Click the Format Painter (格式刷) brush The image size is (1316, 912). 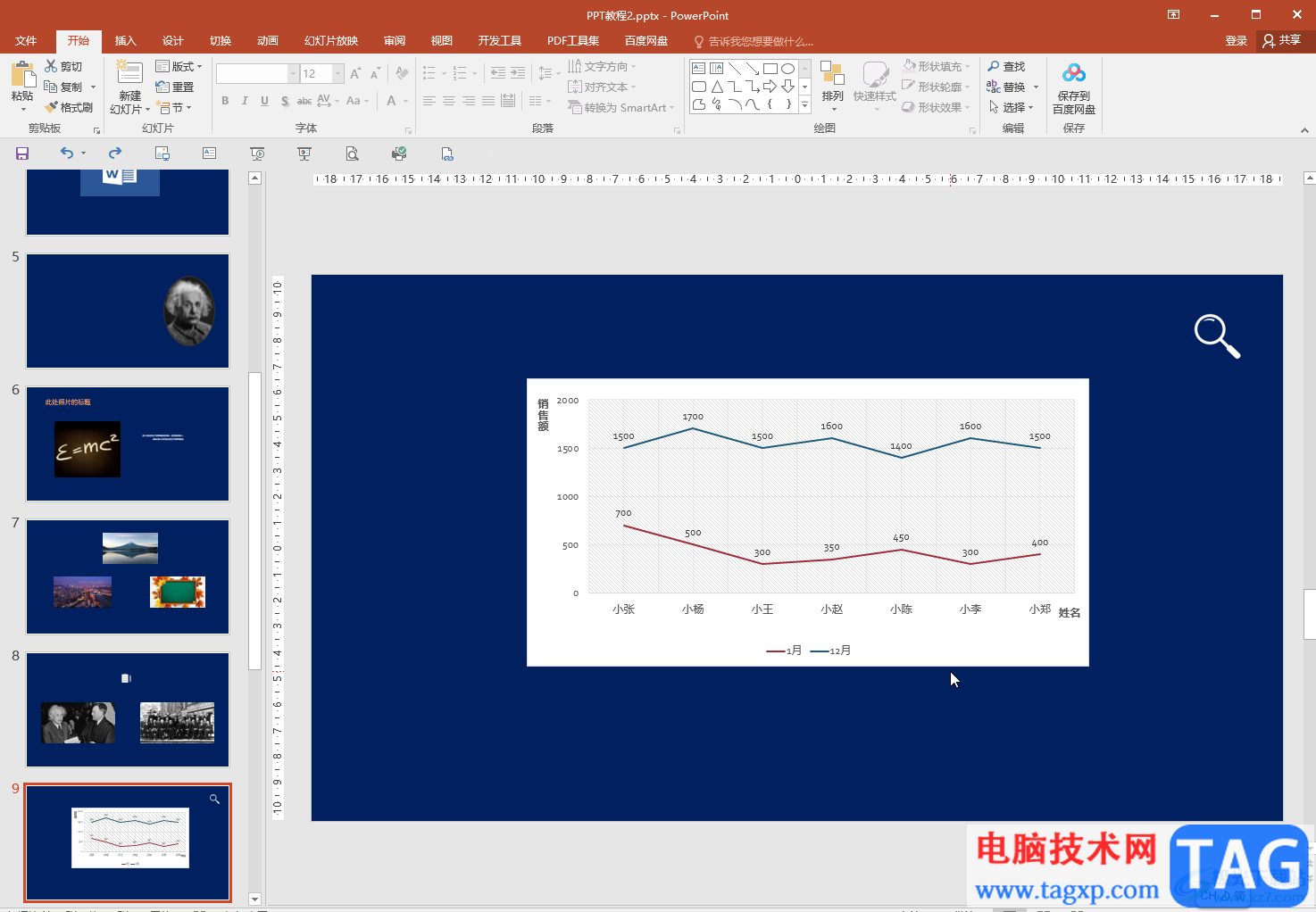tap(69, 107)
